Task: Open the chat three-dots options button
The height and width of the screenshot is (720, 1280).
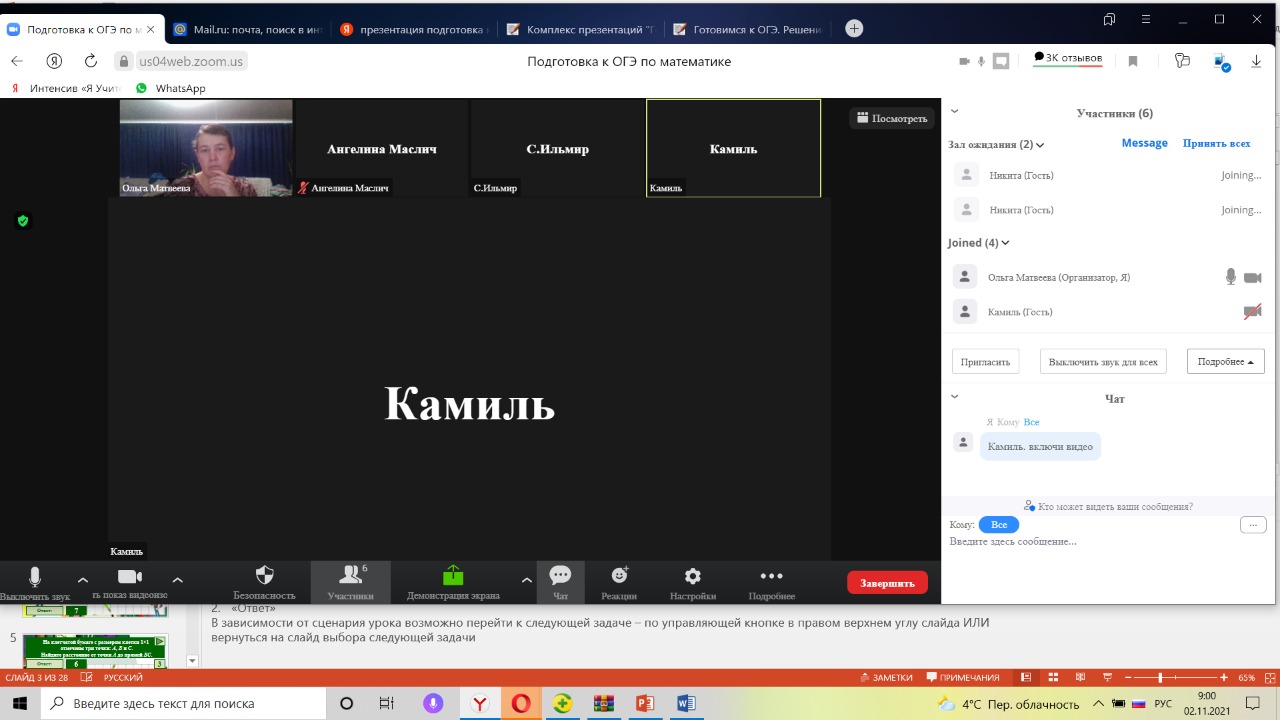Action: tap(1252, 525)
